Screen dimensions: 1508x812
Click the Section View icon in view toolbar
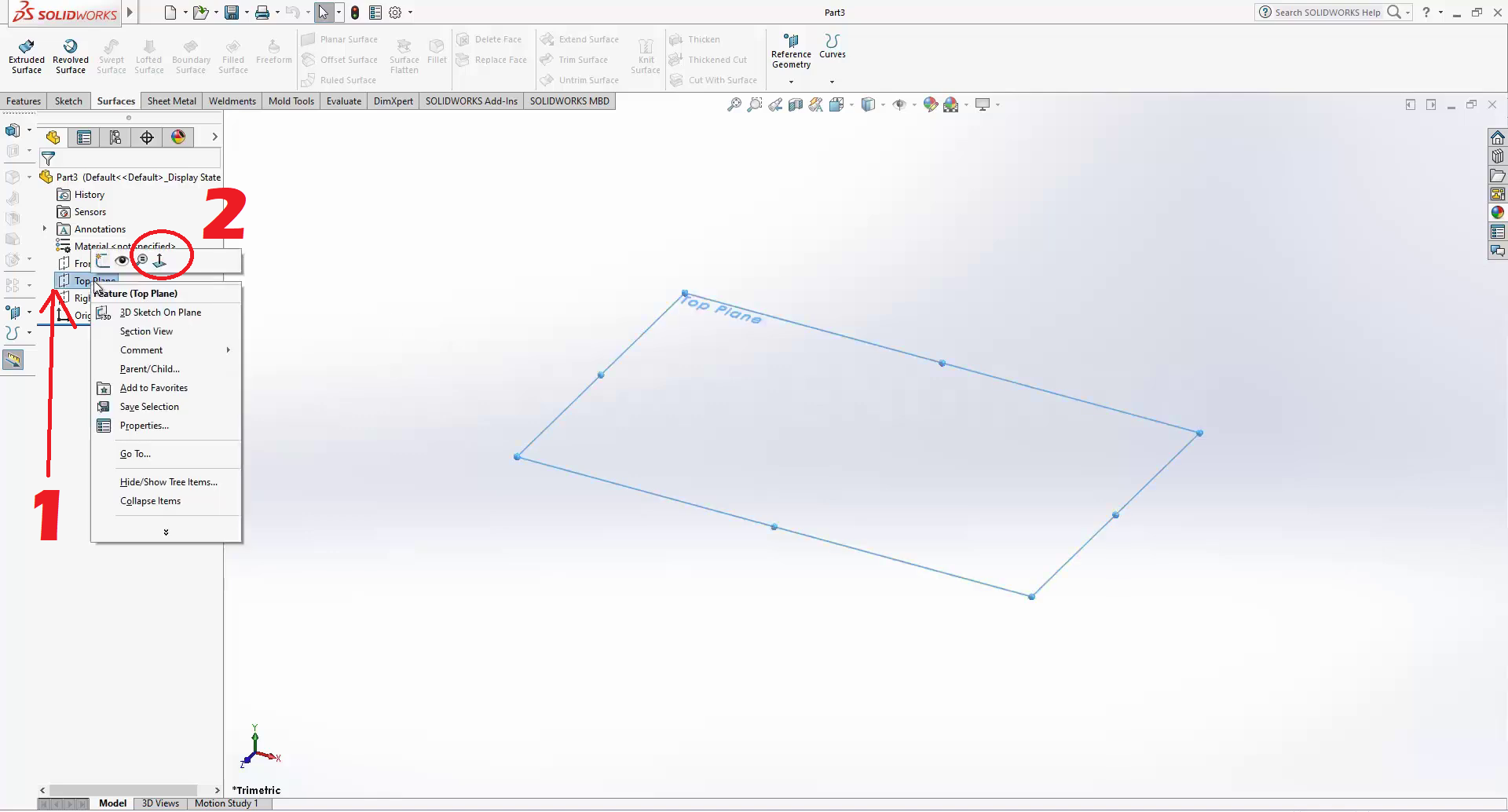coord(796,104)
